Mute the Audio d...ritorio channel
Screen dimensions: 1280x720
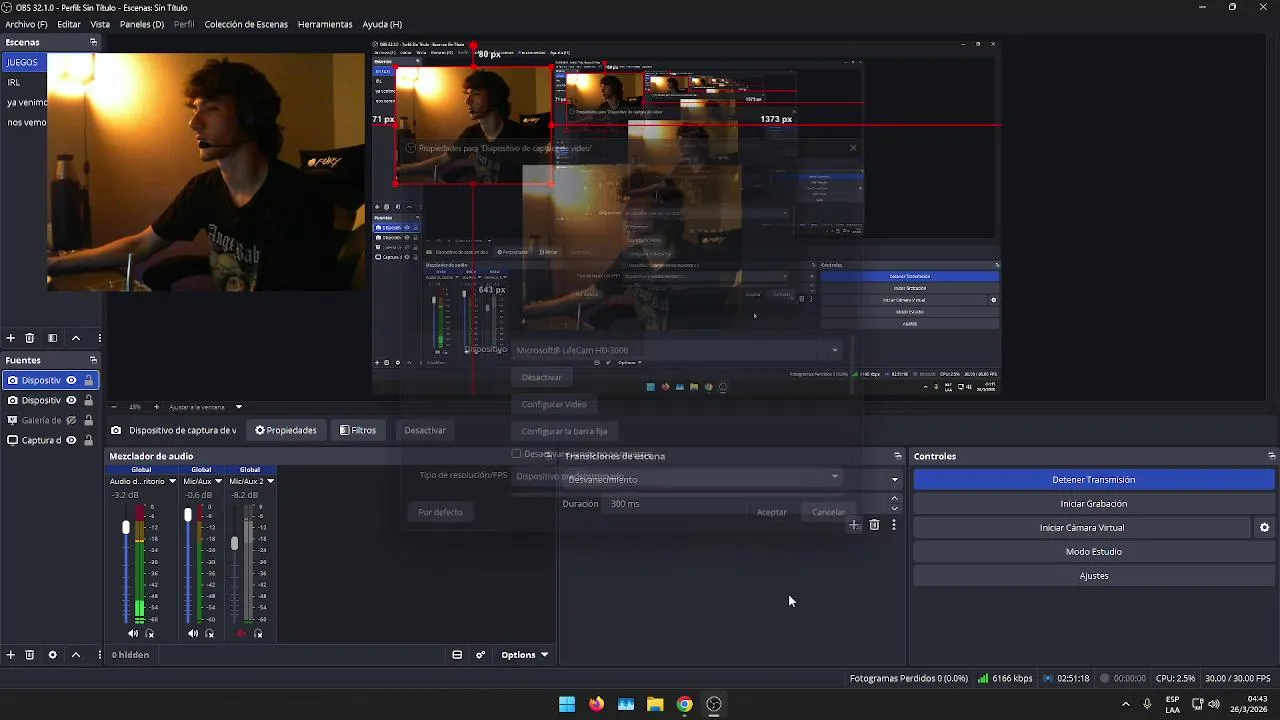133,634
